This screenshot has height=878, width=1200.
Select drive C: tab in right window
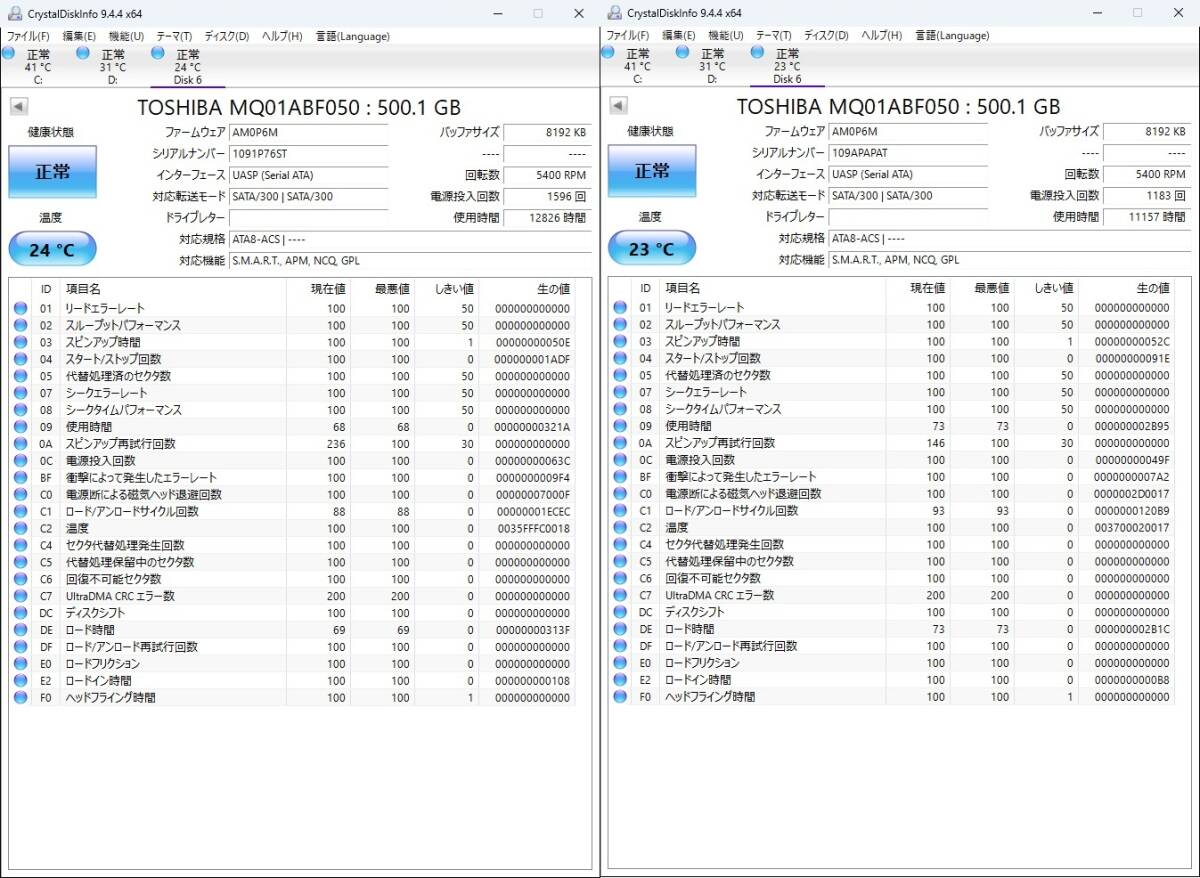[638, 66]
